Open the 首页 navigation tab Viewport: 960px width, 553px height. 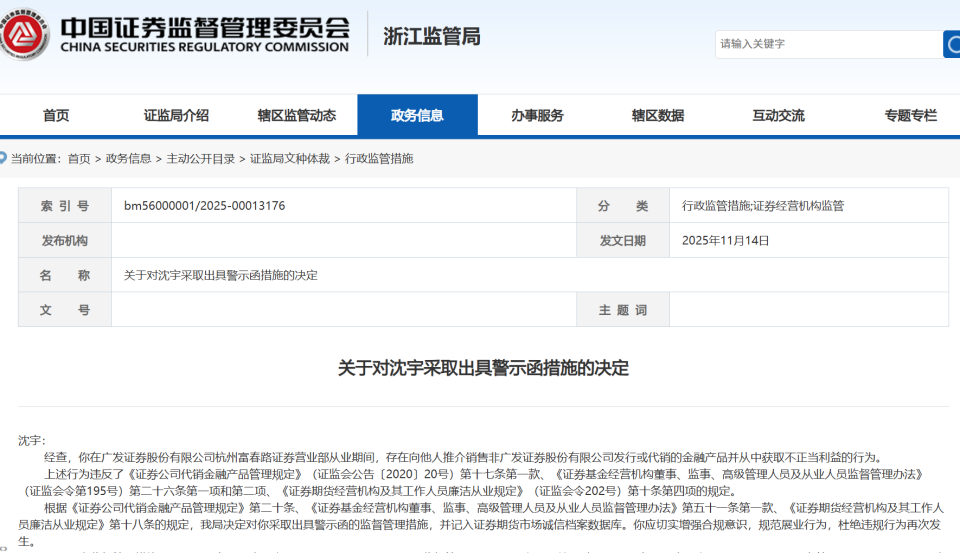click(56, 115)
